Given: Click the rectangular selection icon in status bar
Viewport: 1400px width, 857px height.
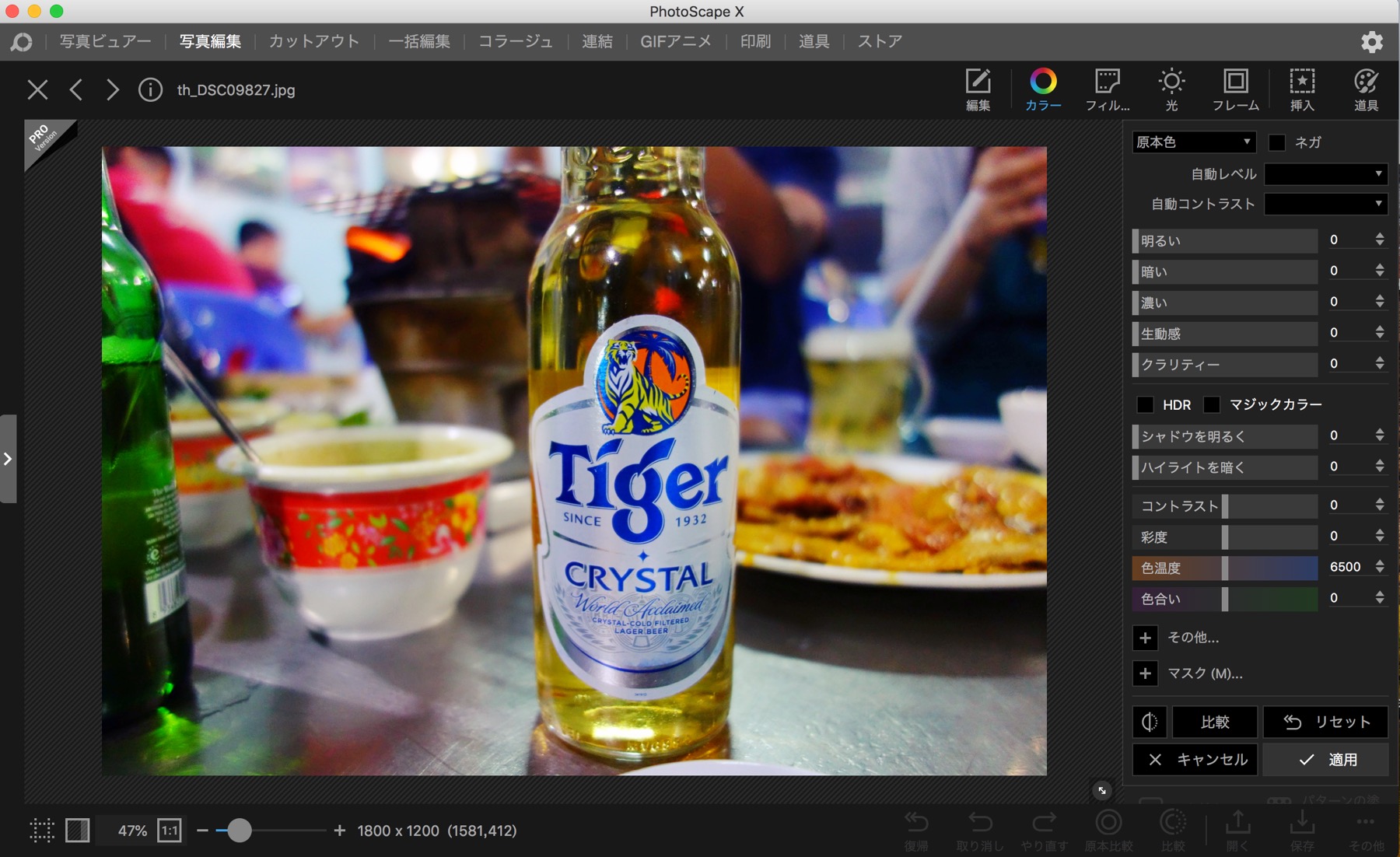Looking at the screenshot, I should (x=42, y=831).
